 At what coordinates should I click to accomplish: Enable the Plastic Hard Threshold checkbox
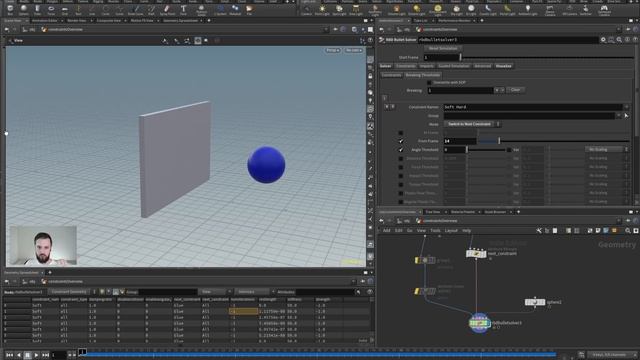tap(401, 193)
